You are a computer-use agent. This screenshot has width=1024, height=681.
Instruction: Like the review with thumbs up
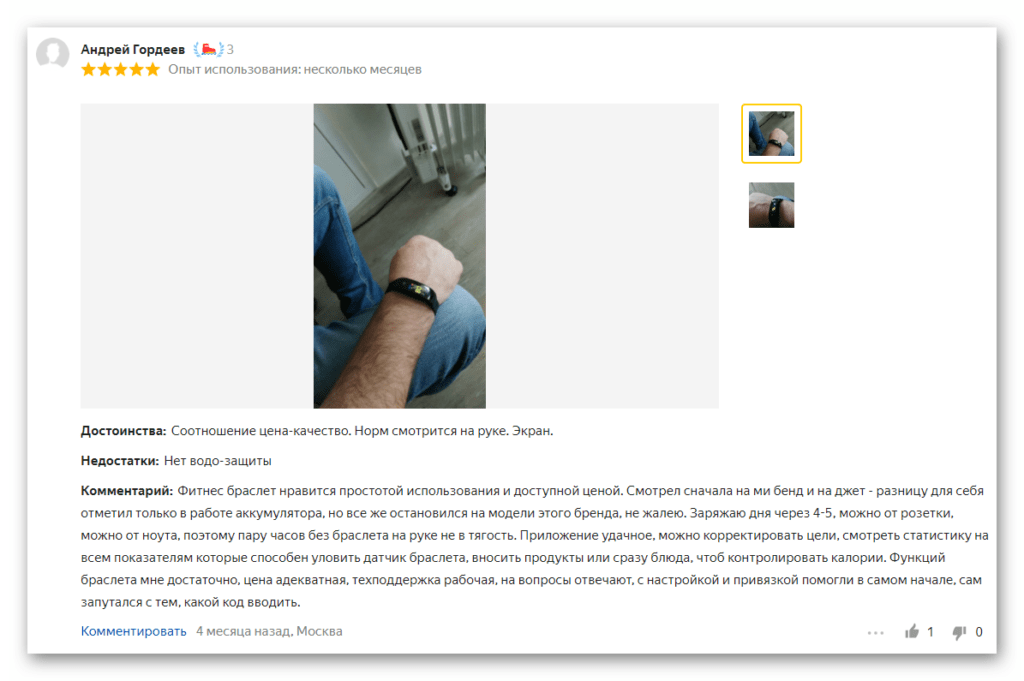(912, 631)
